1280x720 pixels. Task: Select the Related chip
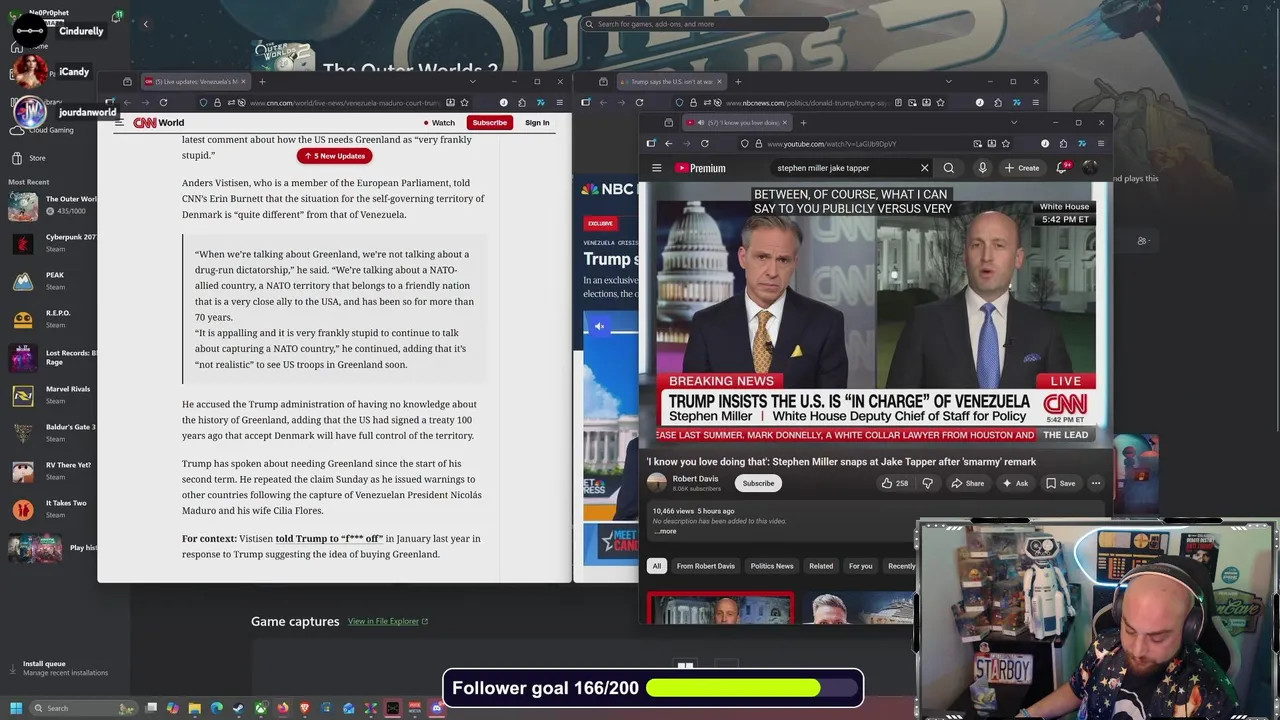pyautogui.click(x=821, y=566)
